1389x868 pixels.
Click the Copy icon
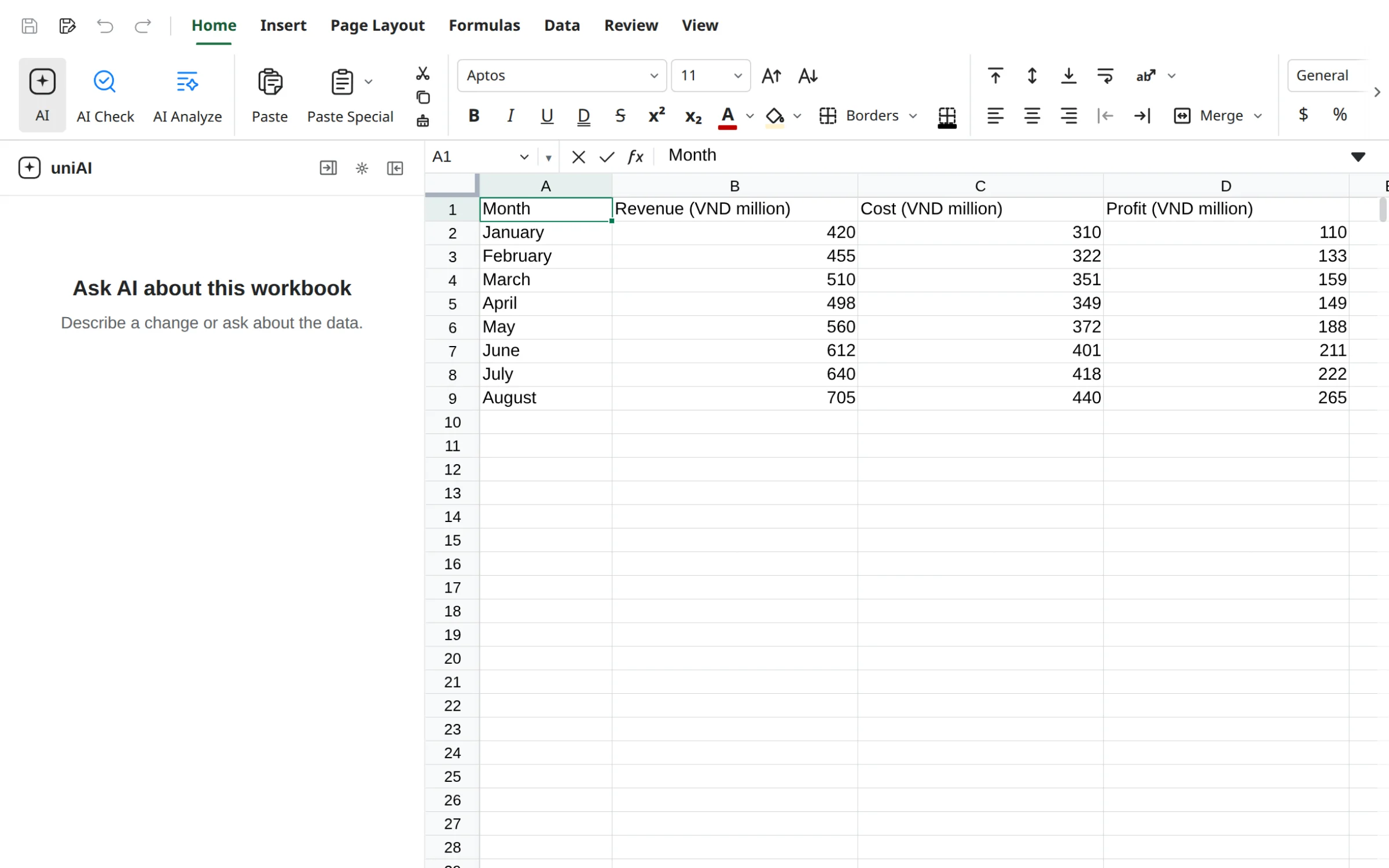coord(423,97)
